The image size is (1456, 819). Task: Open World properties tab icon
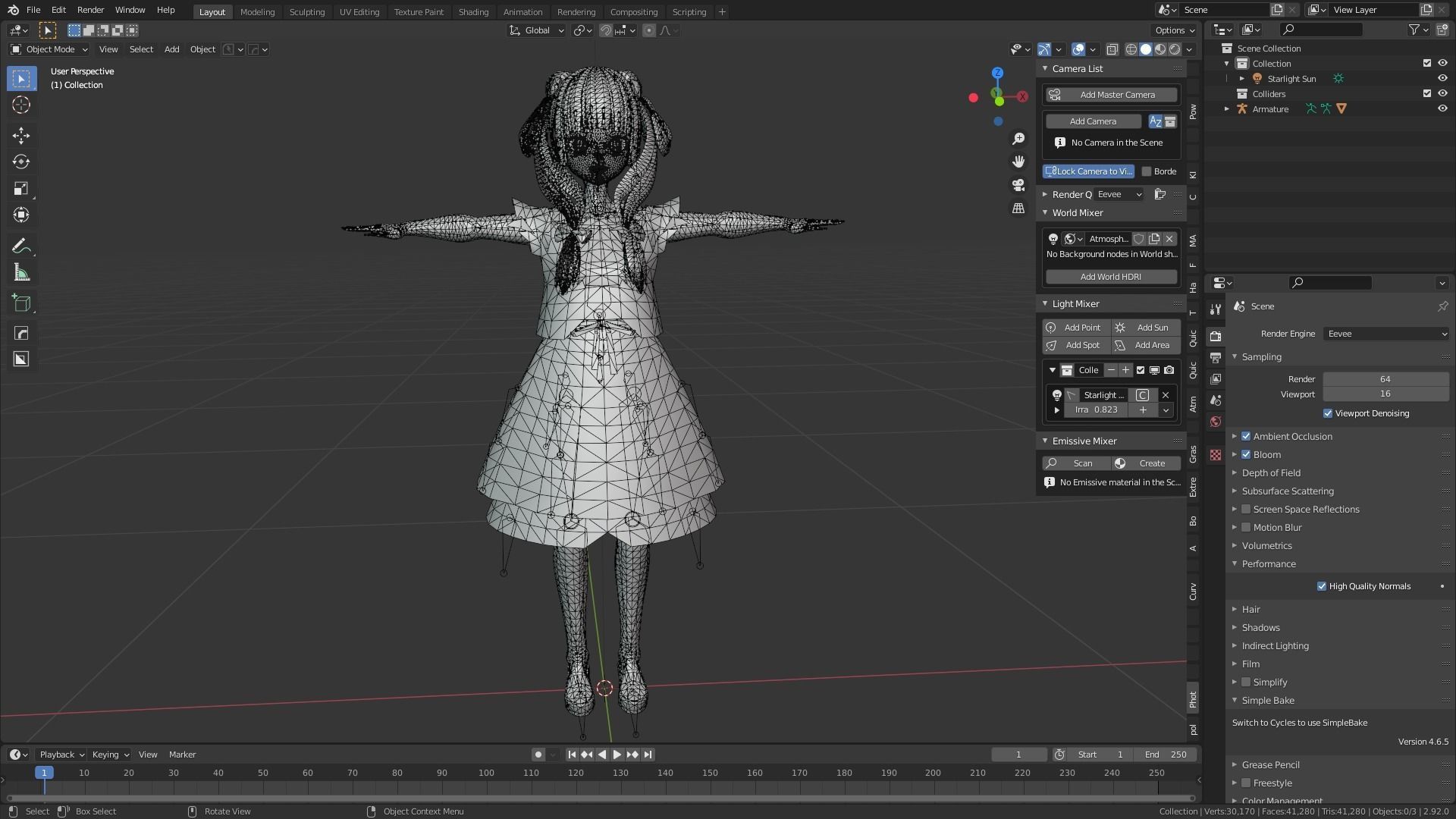(x=1216, y=422)
